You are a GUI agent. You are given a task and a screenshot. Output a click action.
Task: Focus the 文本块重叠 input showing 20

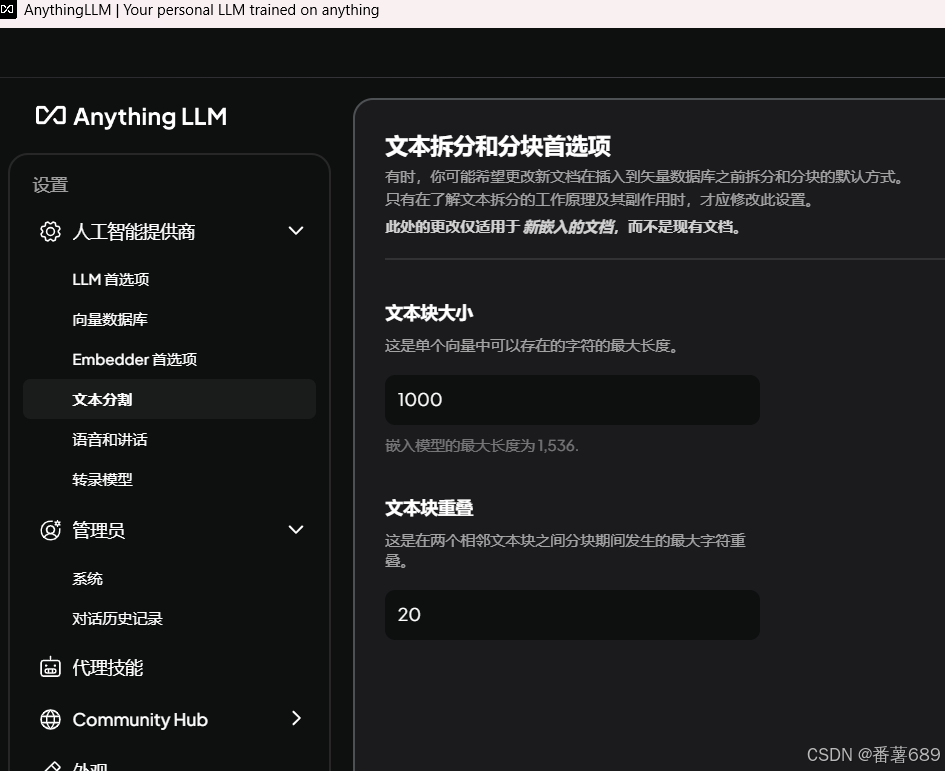[x=572, y=615]
